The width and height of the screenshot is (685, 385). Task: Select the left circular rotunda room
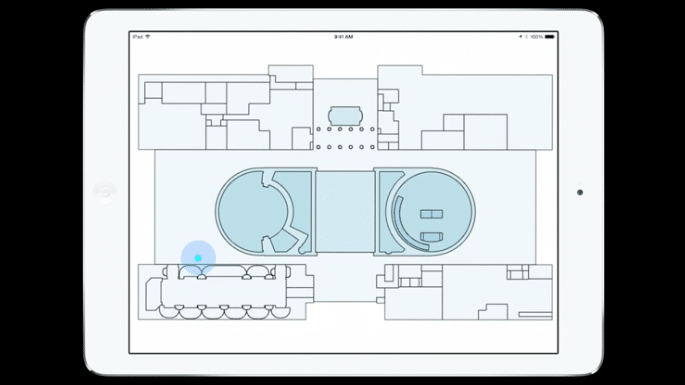[252, 212]
